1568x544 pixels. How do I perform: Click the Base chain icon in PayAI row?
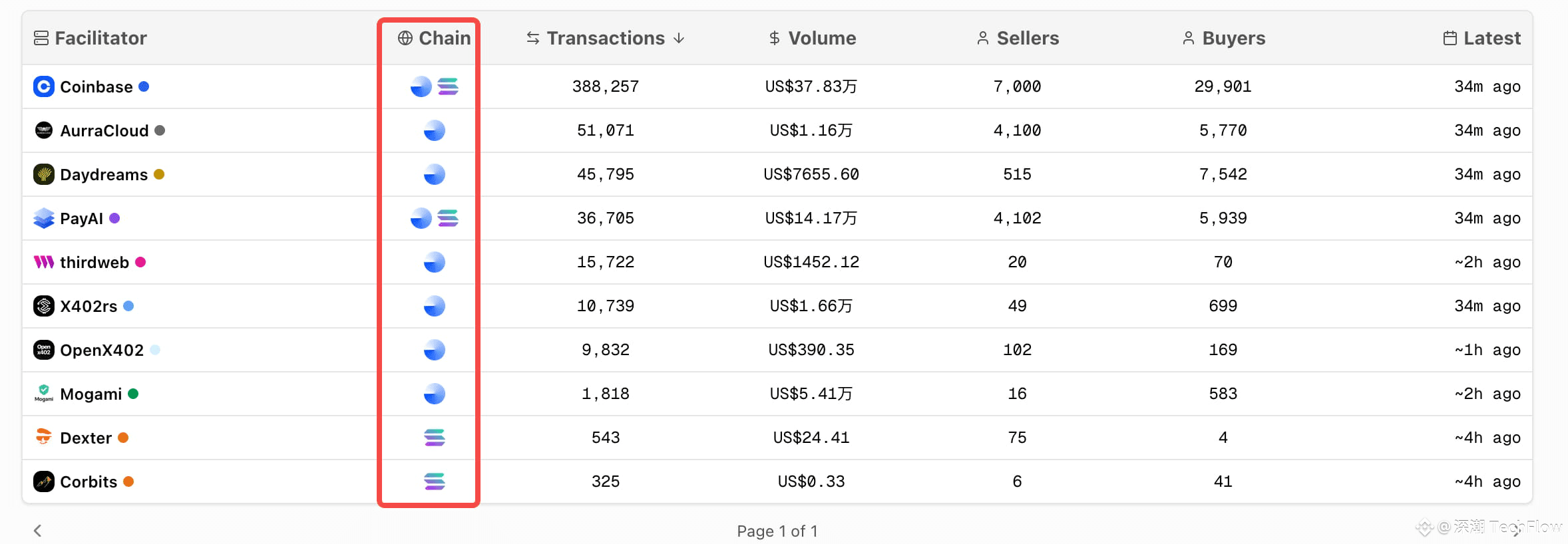[x=421, y=218]
